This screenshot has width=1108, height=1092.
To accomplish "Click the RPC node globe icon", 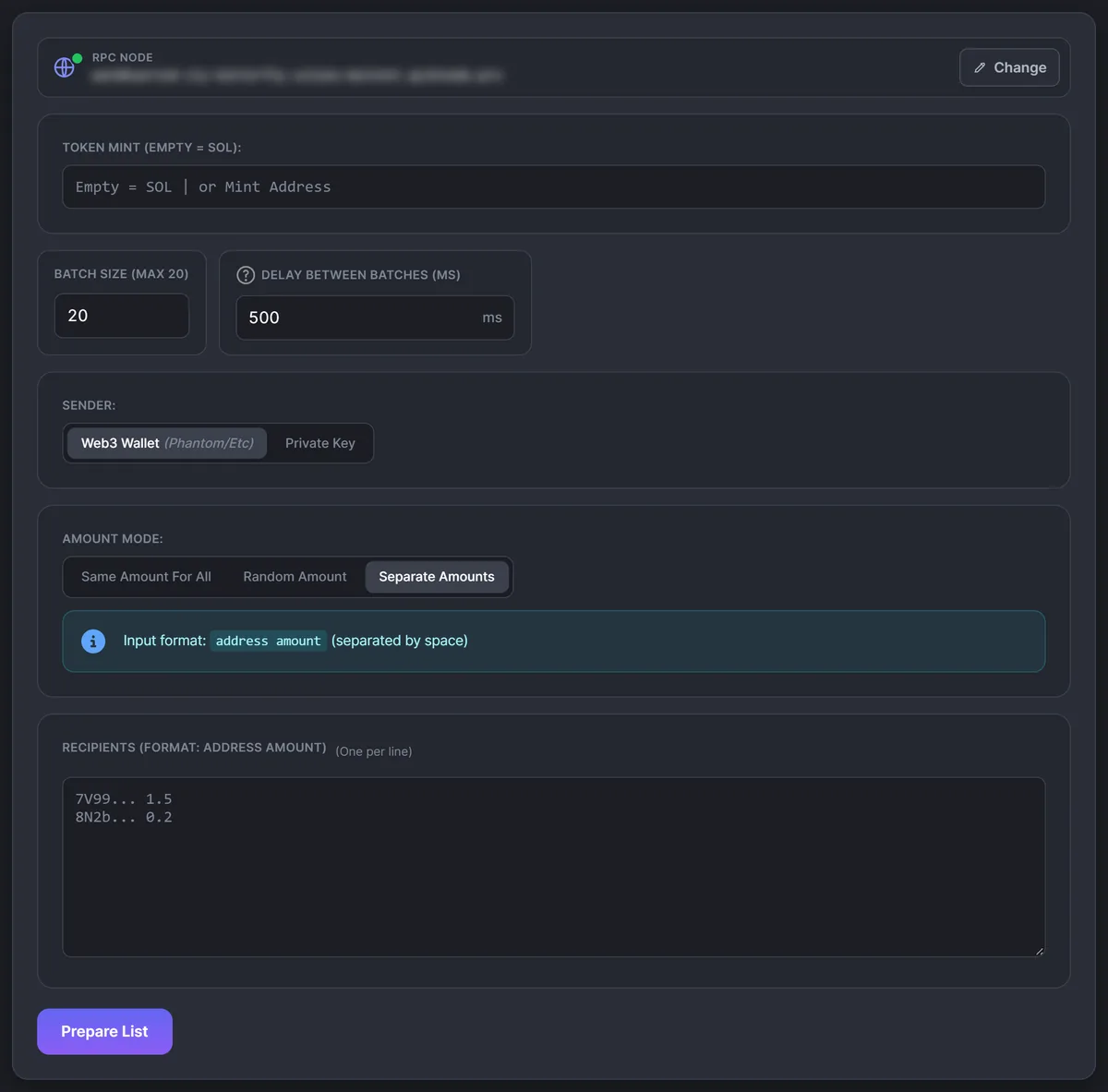I will click(x=65, y=67).
